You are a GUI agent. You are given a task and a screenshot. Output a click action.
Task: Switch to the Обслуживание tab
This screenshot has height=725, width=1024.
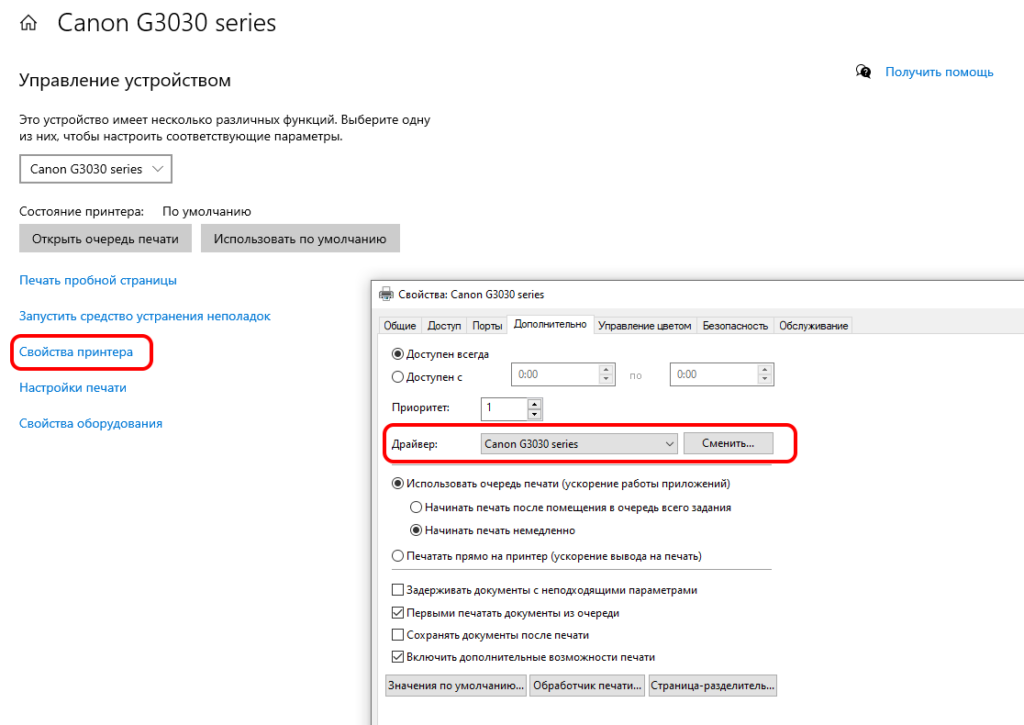(x=813, y=326)
